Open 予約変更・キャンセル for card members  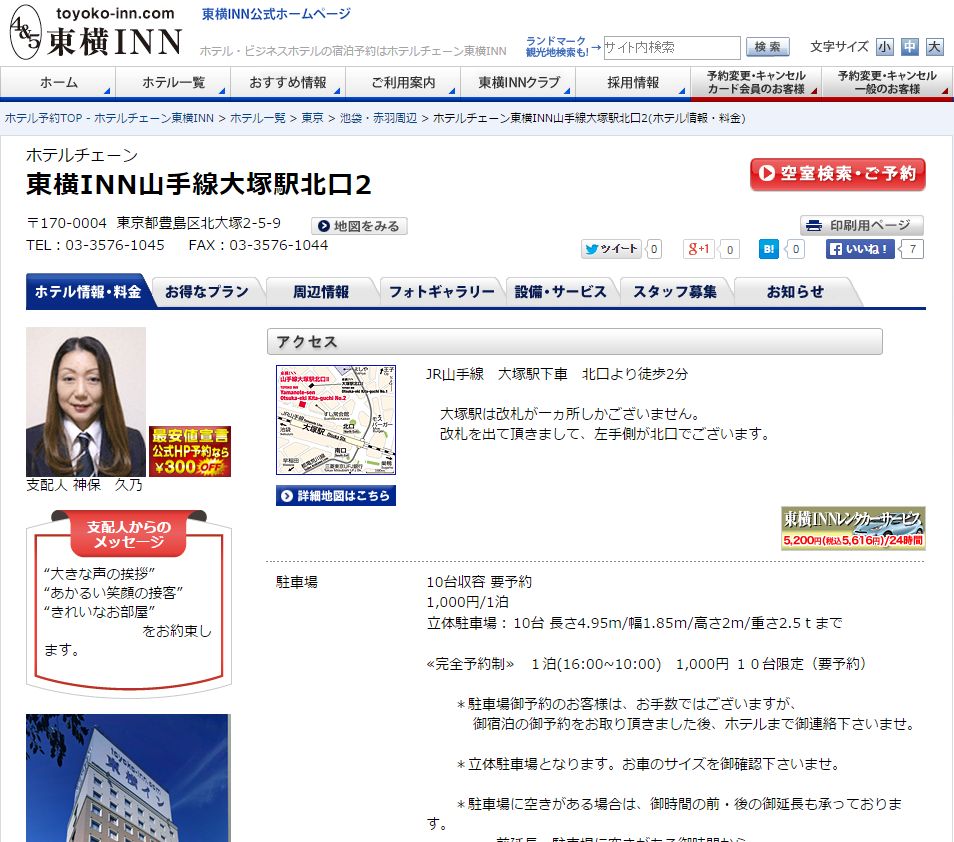(756, 82)
